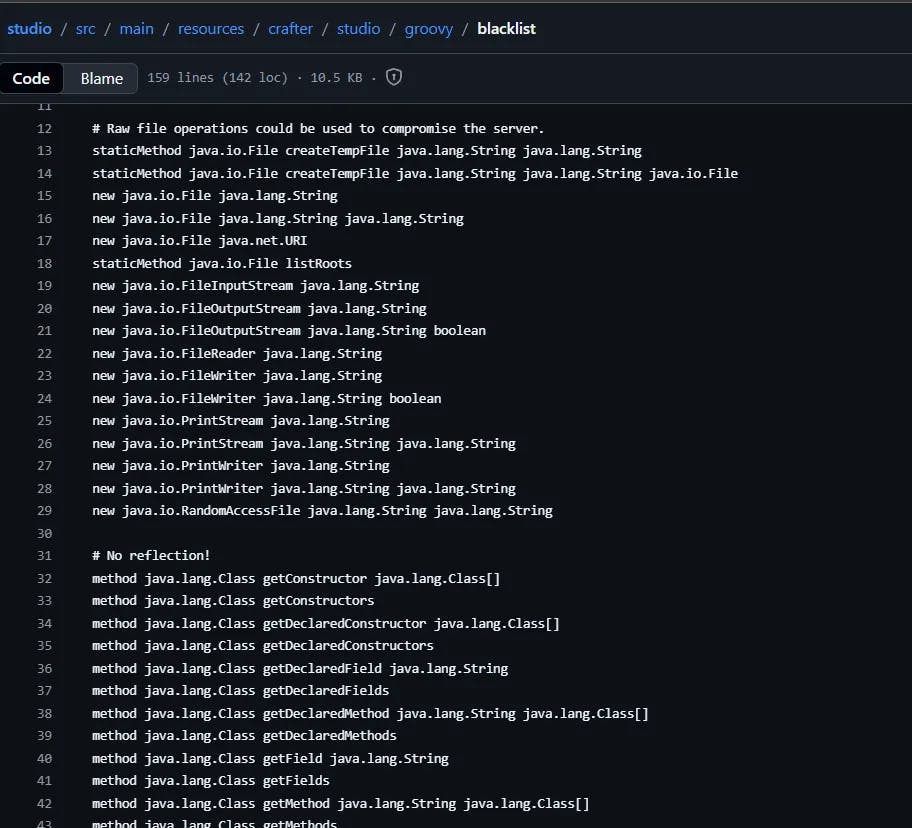Click line number 18 in the gutter
This screenshot has height=828, width=912.
coord(44,264)
